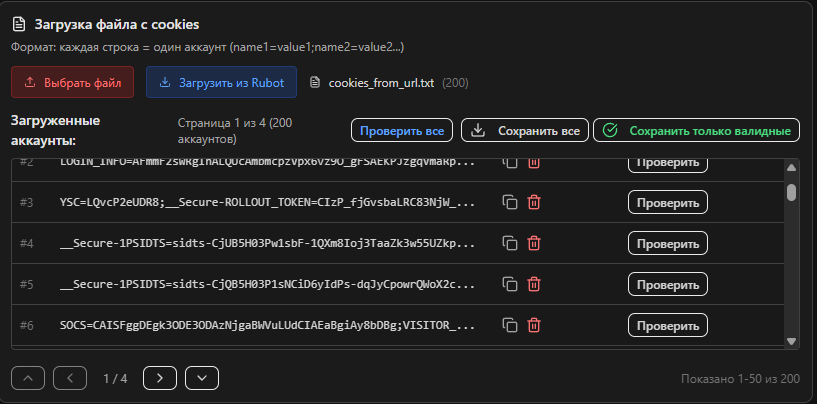Copy cookie string of account #5
Viewport: 817px width, 404px height.
pyautogui.click(x=510, y=284)
